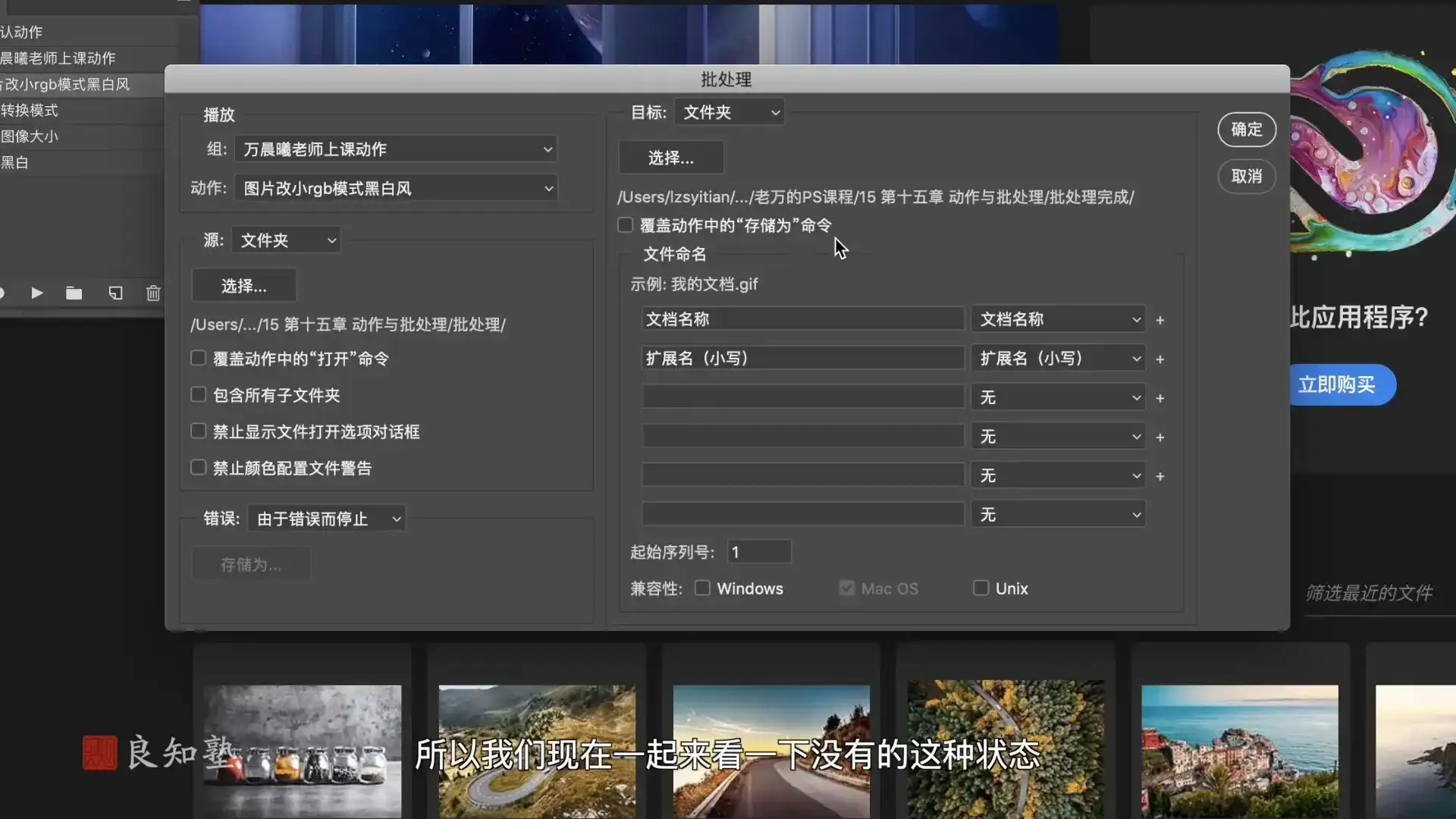Open the 组 actions group dropdown
The image size is (1456, 819).
pyautogui.click(x=396, y=149)
